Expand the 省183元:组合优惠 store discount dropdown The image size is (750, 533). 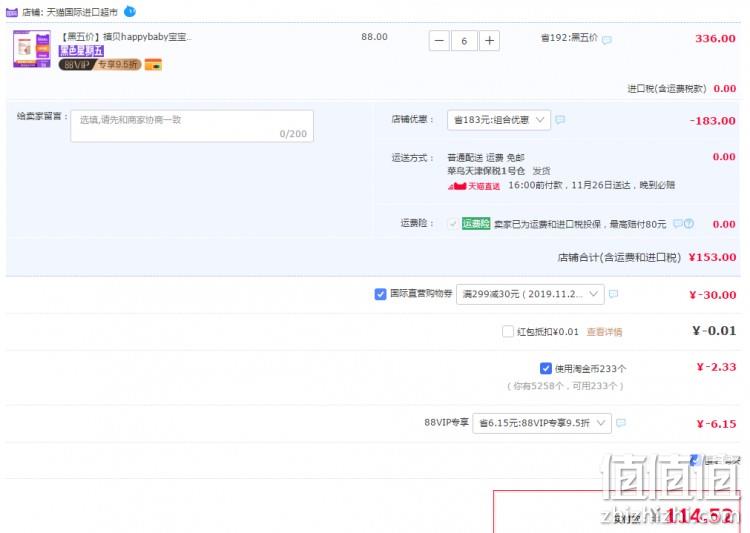click(x=498, y=120)
